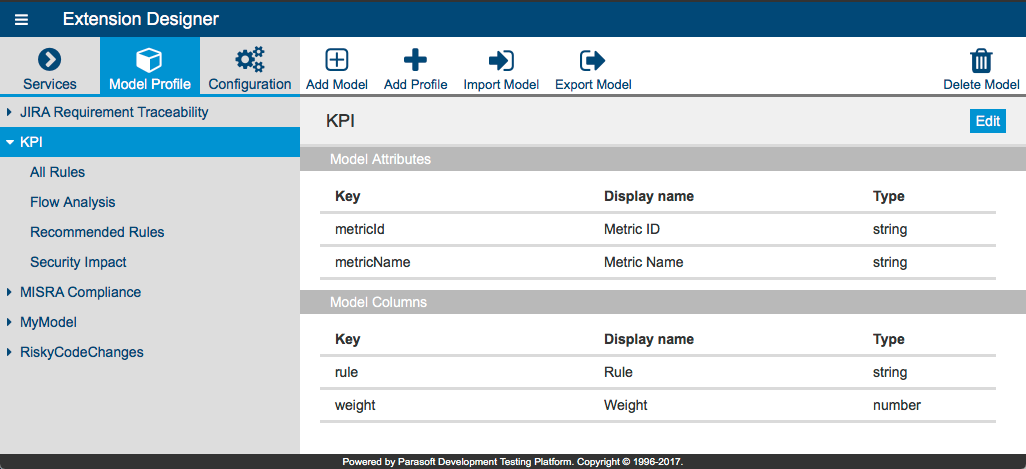
Task: Expand the MyModel tree arrow
Action: pyautogui.click(x=9, y=322)
